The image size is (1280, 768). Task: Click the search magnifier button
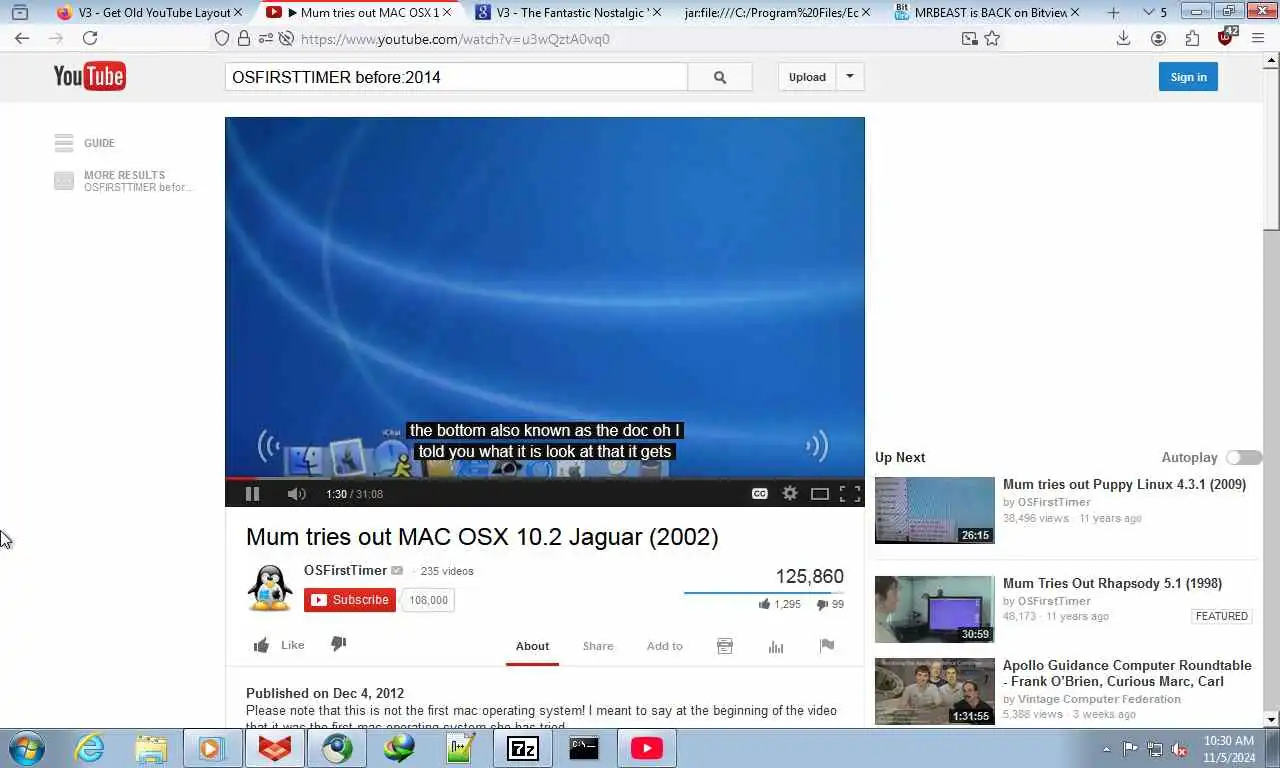point(720,77)
